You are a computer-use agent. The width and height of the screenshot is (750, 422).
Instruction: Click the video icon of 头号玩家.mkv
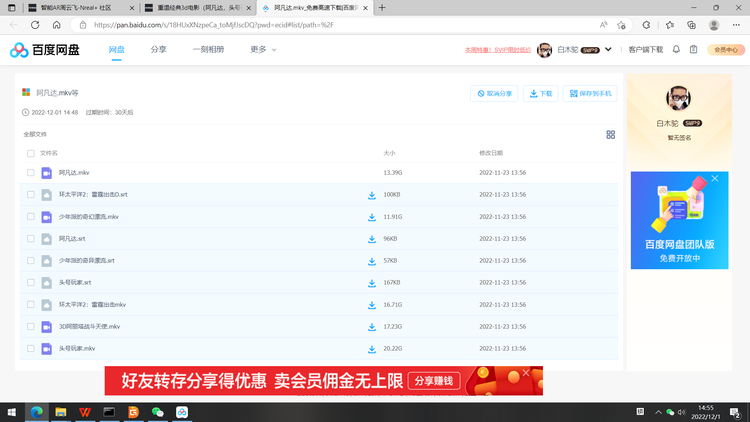click(46, 349)
